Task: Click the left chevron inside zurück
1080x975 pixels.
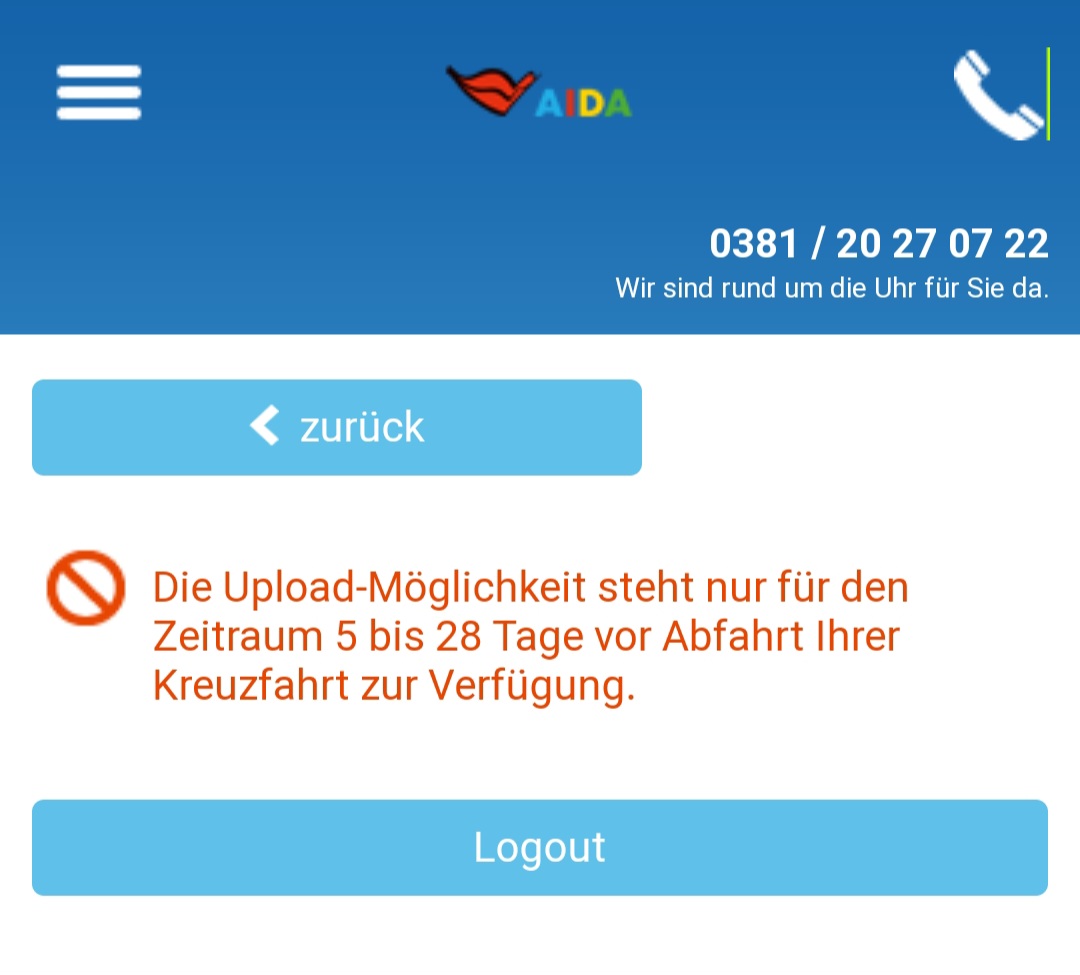Action: [x=265, y=426]
